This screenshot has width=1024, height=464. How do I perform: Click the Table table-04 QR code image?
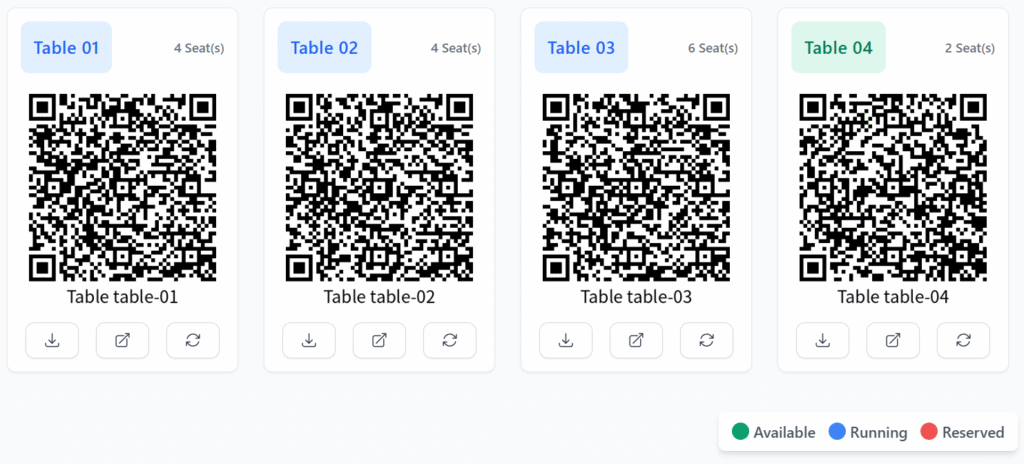(893, 188)
